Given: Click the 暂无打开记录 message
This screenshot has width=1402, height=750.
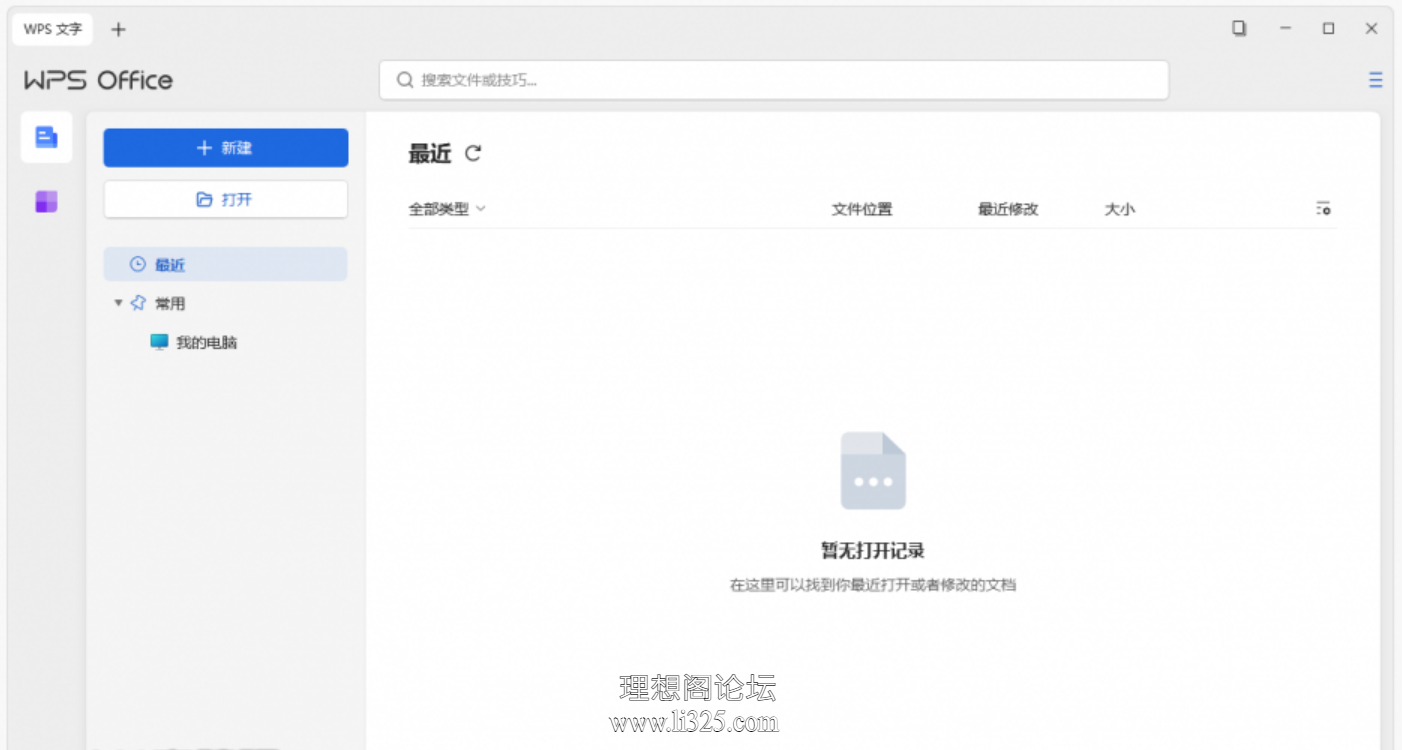Looking at the screenshot, I should click(x=873, y=550).
